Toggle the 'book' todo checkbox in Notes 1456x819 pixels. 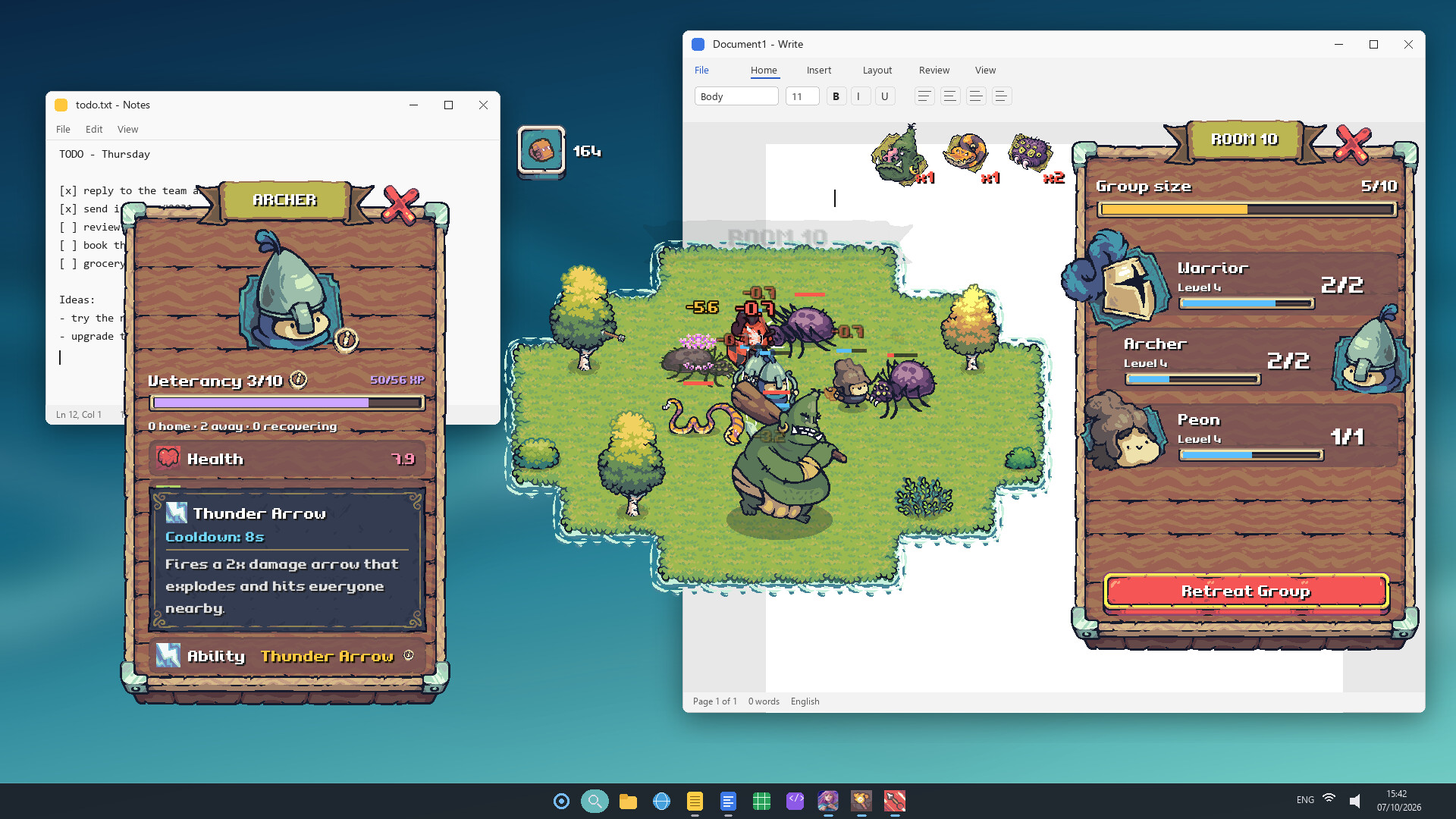(x=68, y=245)
